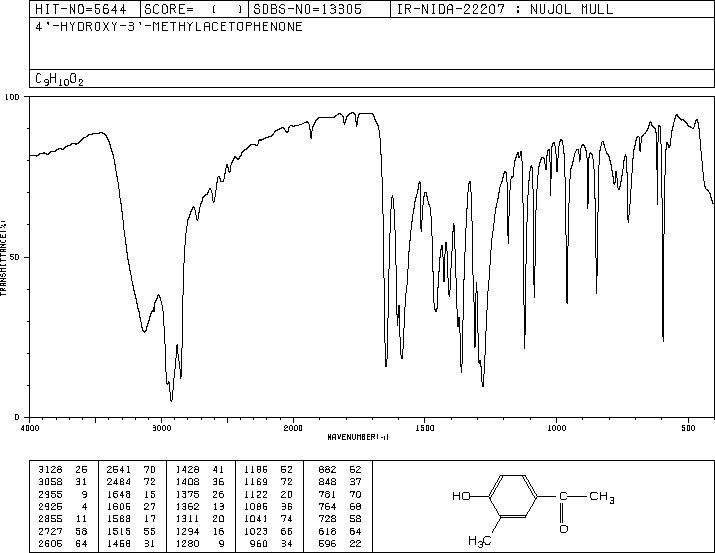The height and width of the screenshot is (553, 715).
Task: Pick the 1428 peak entry
Action: coord(187,470)
